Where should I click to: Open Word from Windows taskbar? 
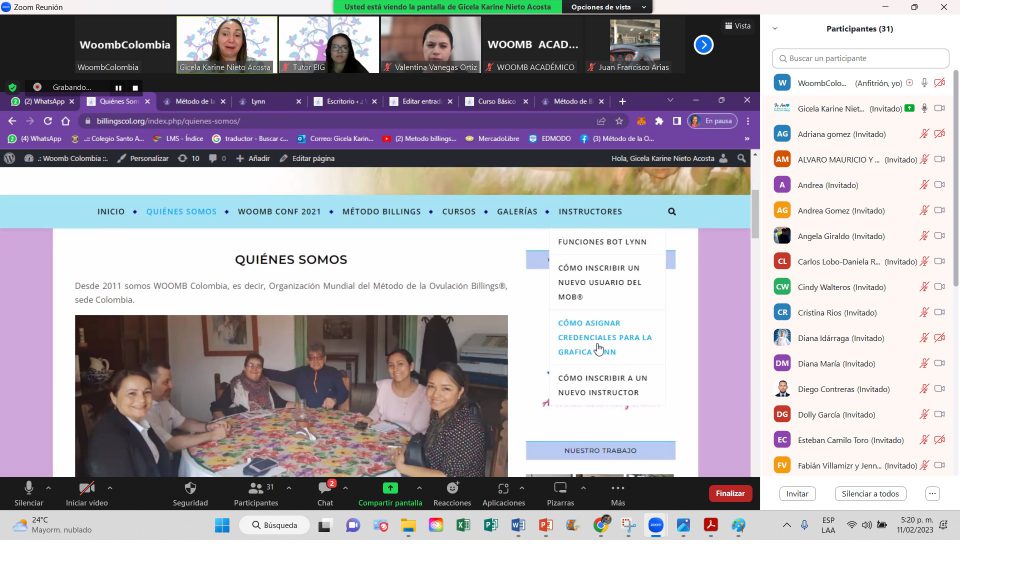pos(518,525)
